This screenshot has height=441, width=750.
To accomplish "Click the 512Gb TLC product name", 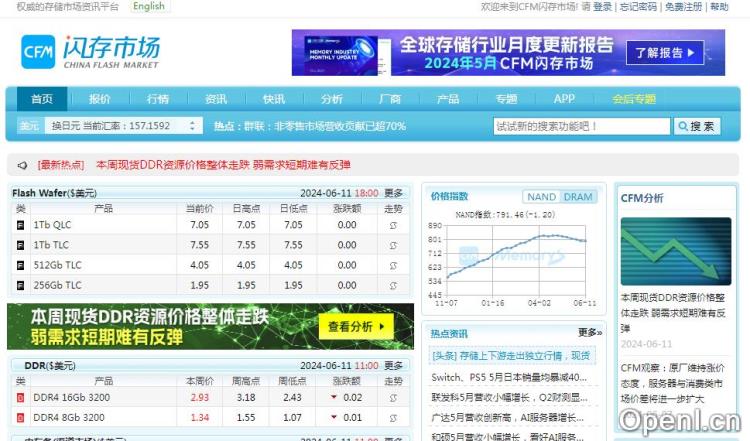I will tap(57, 265).
